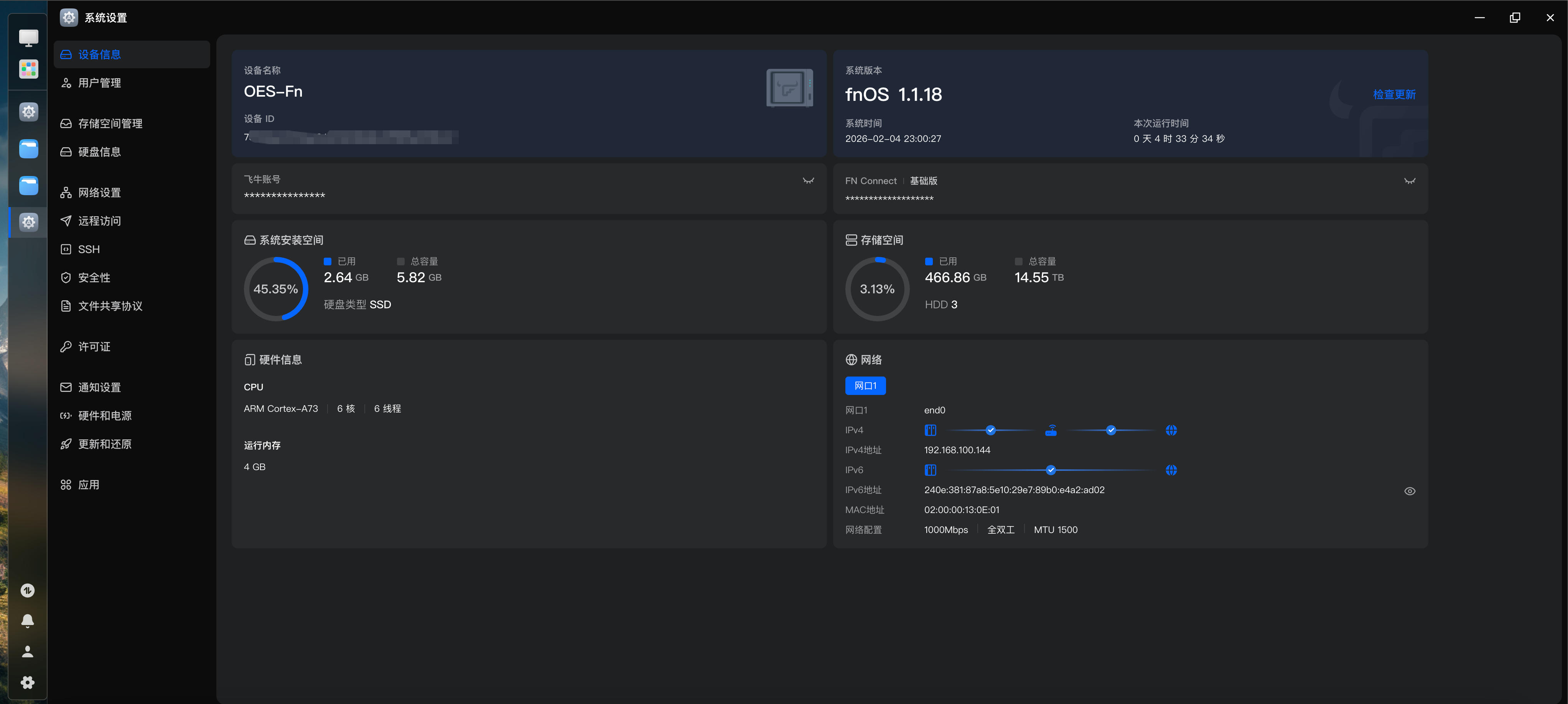Toggle IPv6 address visibility with the eye icon

click(1409, 491)
